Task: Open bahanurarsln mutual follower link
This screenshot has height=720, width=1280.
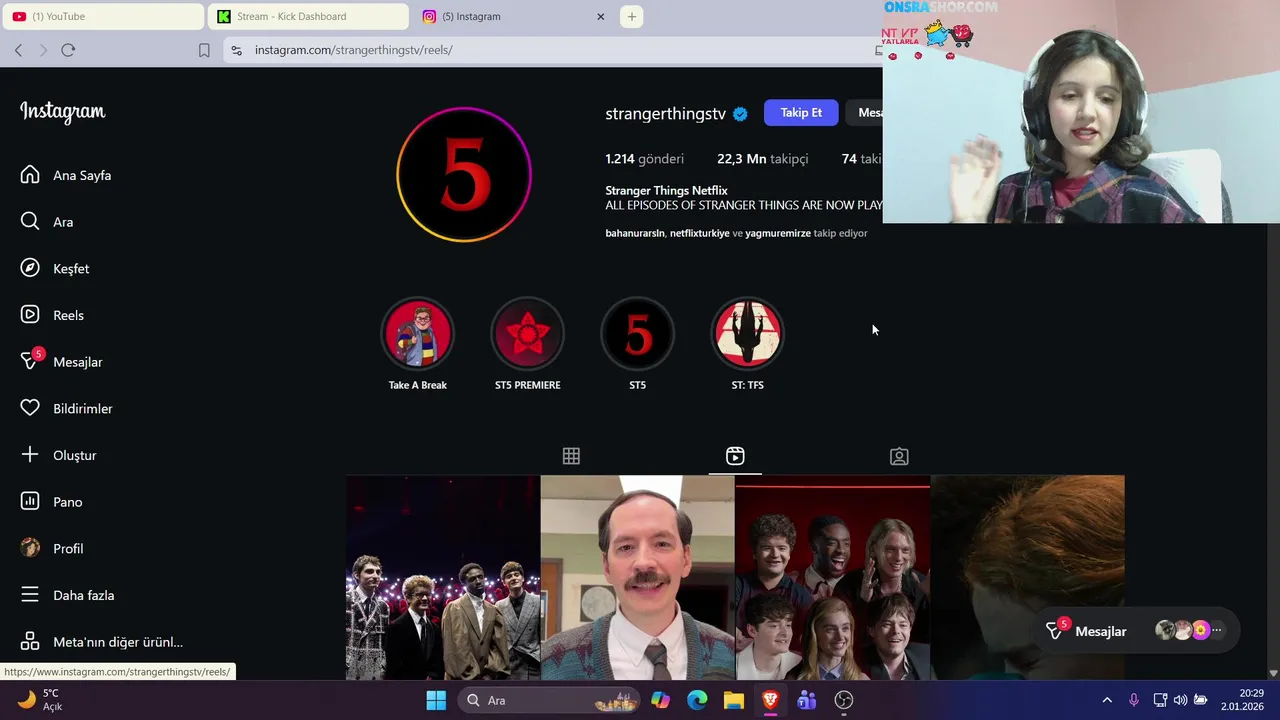Action: click(x=635, y=233)
